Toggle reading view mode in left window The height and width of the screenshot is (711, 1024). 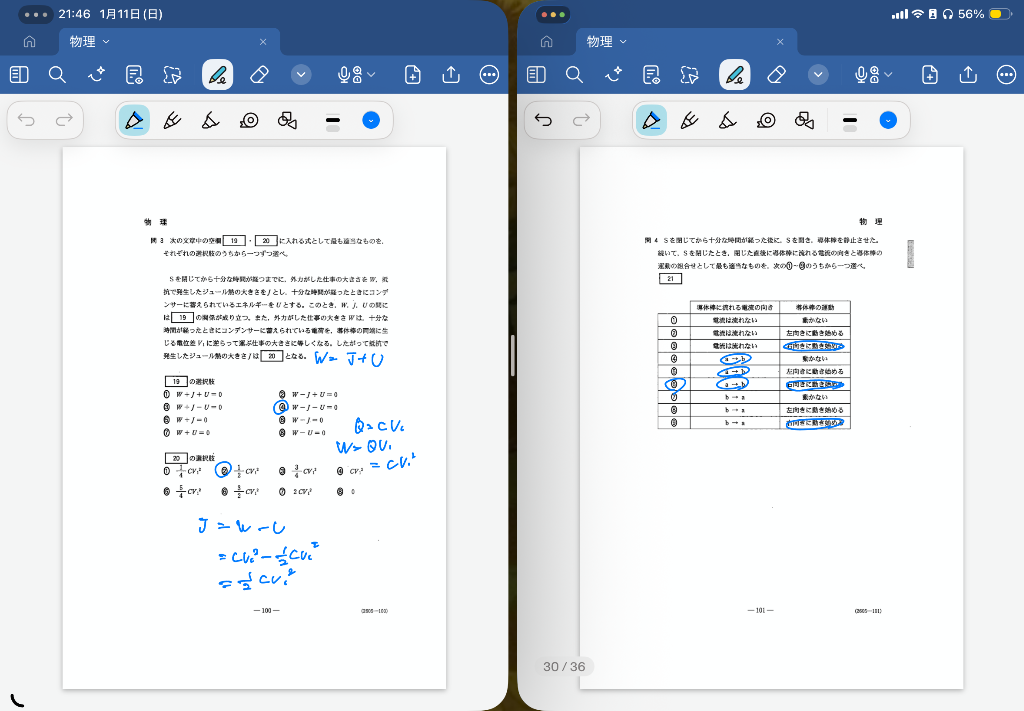(x=135, y=75)
